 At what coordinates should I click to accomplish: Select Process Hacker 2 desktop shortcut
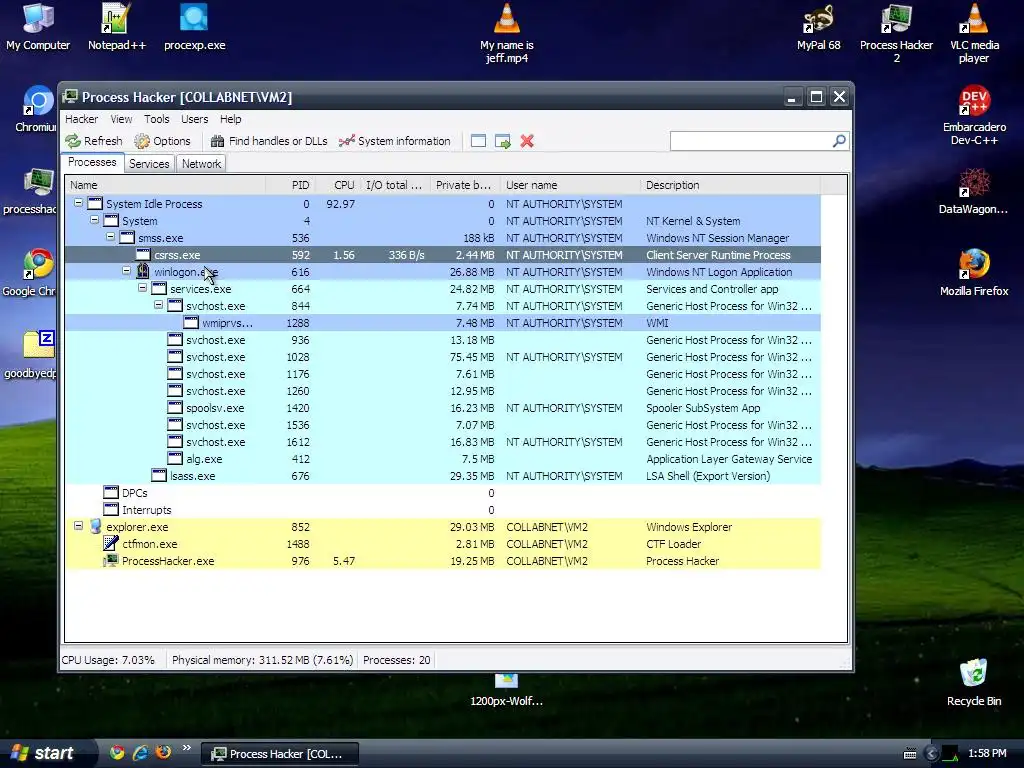(896, 33)
